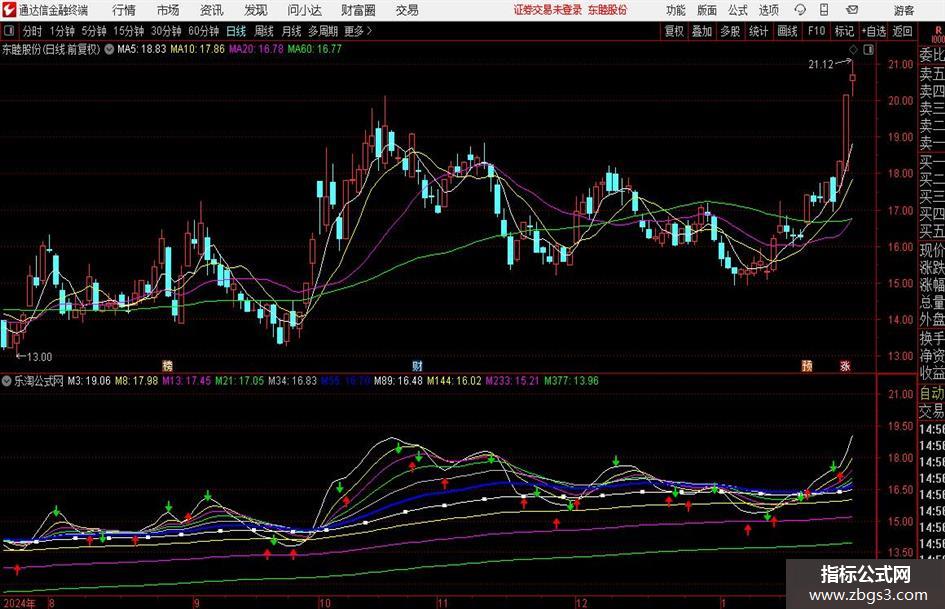Screen dimensions: 945x609
Task: Click the 多股 toolbar button
Action: pos(730,31)
